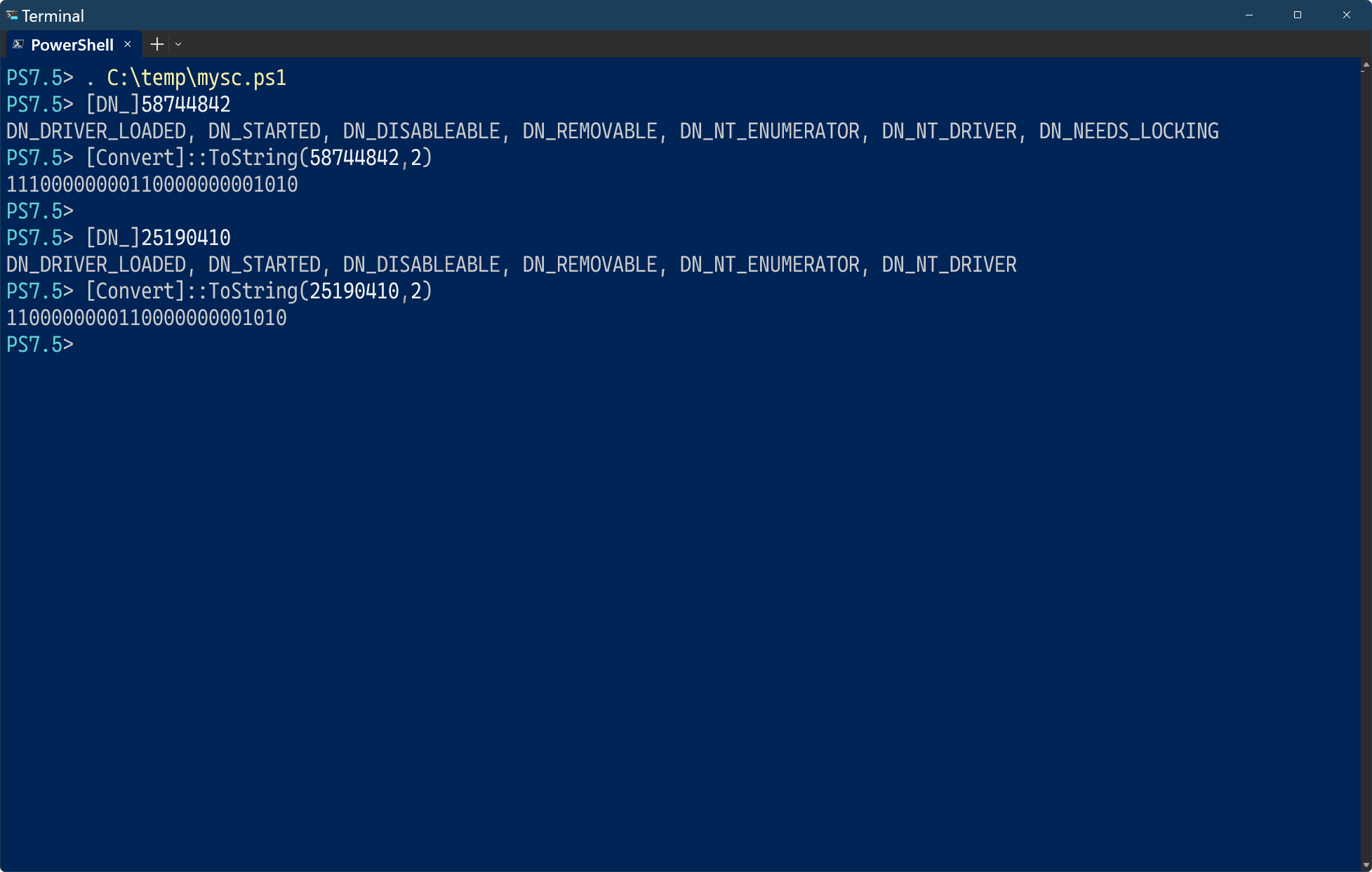Open a new tab with the plus button

157,44
